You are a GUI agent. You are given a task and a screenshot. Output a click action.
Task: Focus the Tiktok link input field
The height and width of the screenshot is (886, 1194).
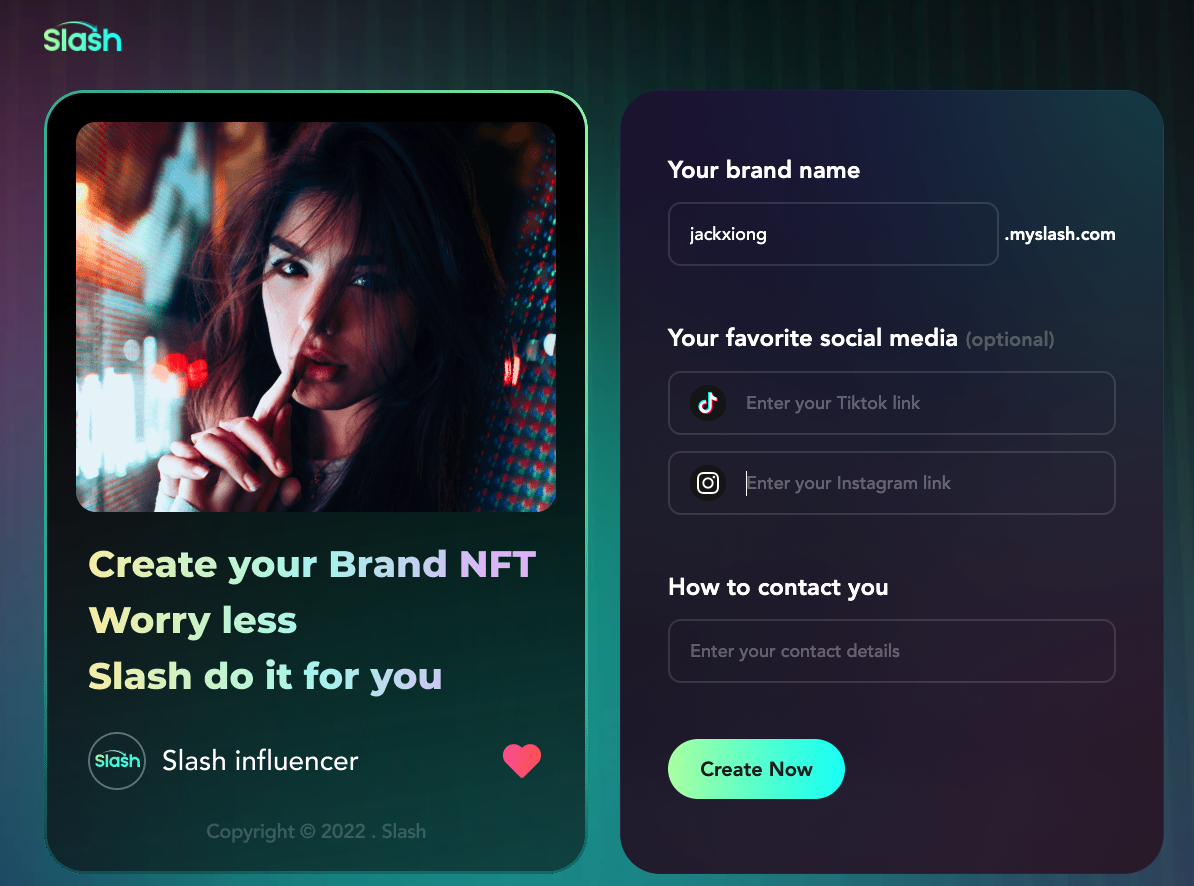(892, 403)
